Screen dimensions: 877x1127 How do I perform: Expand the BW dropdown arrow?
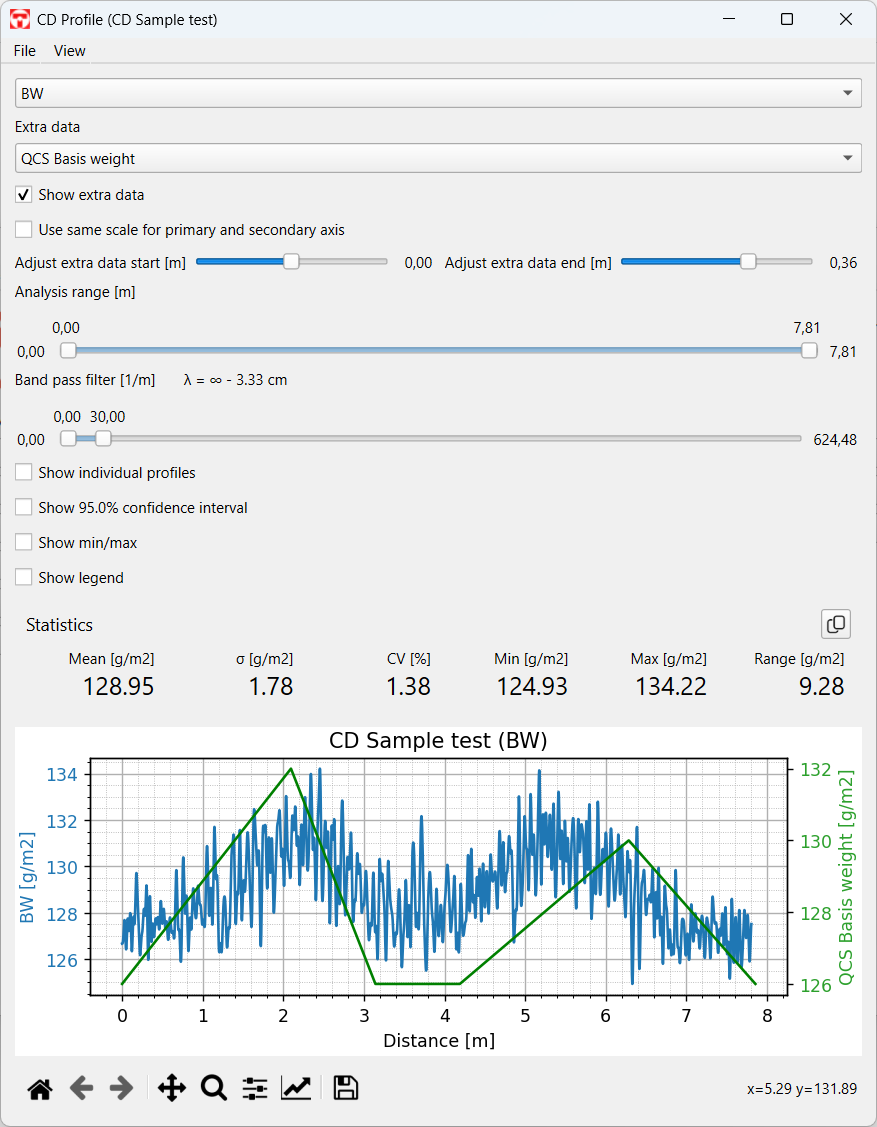point(848,92)
